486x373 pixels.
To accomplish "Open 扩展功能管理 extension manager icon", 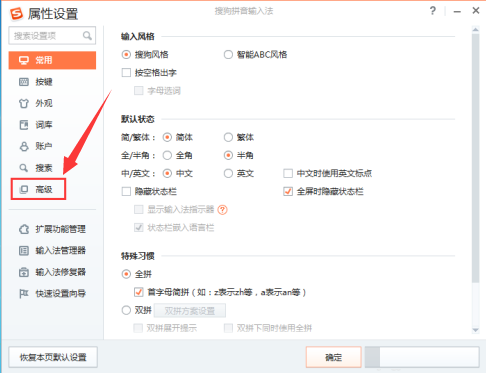I will [x=24, y=229].
